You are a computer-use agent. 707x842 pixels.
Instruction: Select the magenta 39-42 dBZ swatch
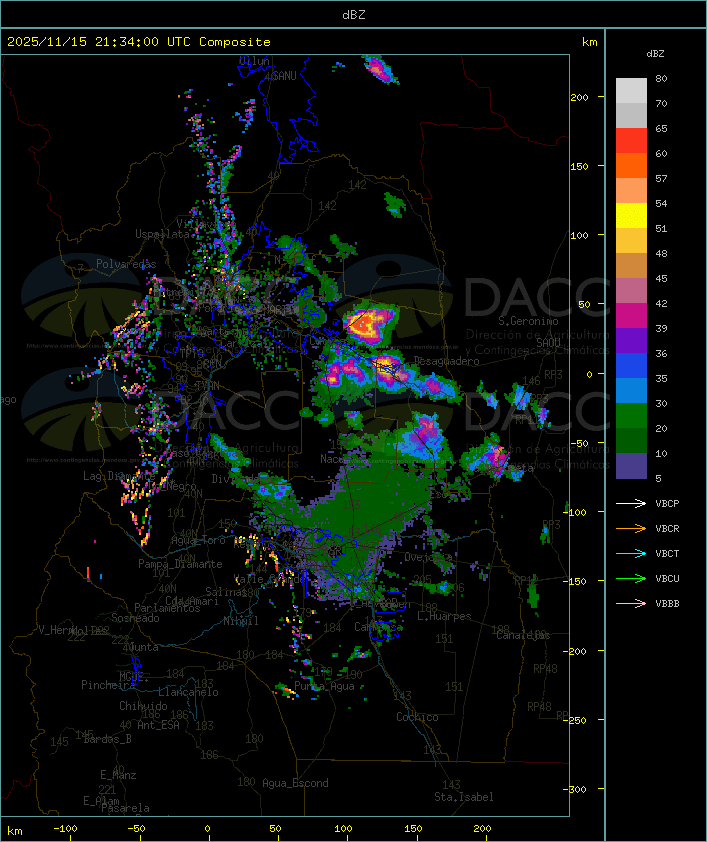click(x=631, y=316)
